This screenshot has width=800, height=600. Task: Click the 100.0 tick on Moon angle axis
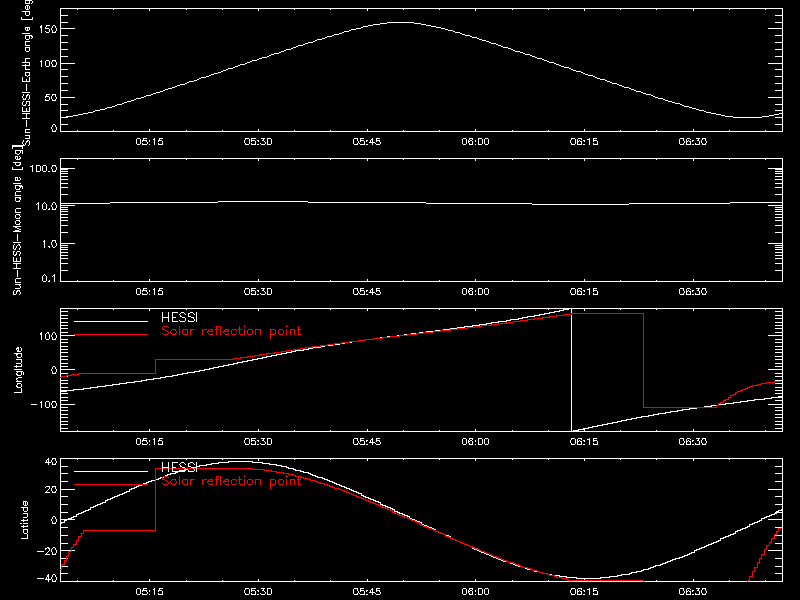tap(43, 169)
